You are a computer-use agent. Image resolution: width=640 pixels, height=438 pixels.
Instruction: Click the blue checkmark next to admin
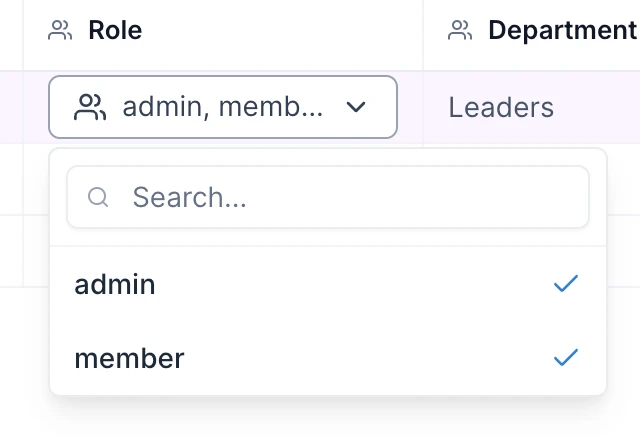tap(566, 284)
